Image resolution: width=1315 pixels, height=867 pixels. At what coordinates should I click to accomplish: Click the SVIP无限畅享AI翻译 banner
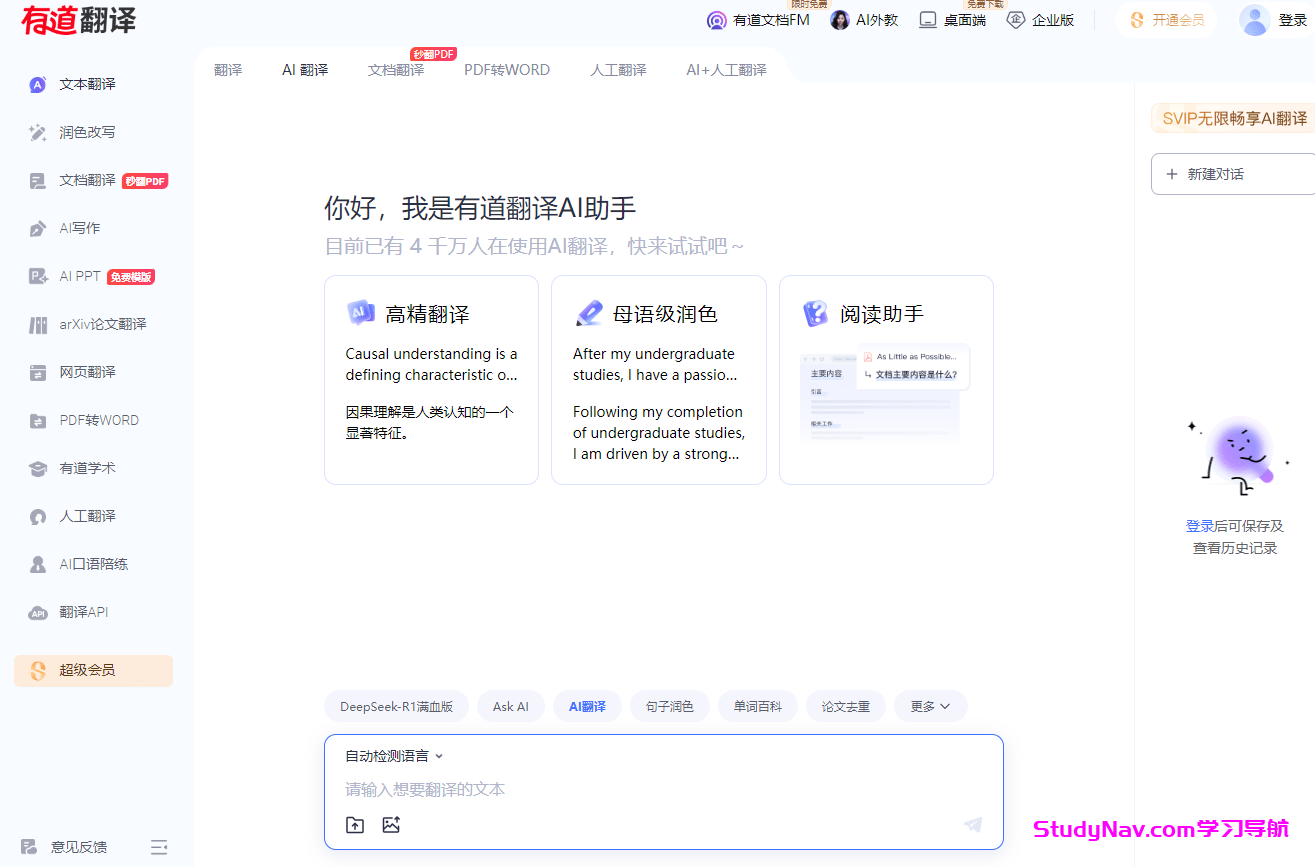pos(1233,118)
